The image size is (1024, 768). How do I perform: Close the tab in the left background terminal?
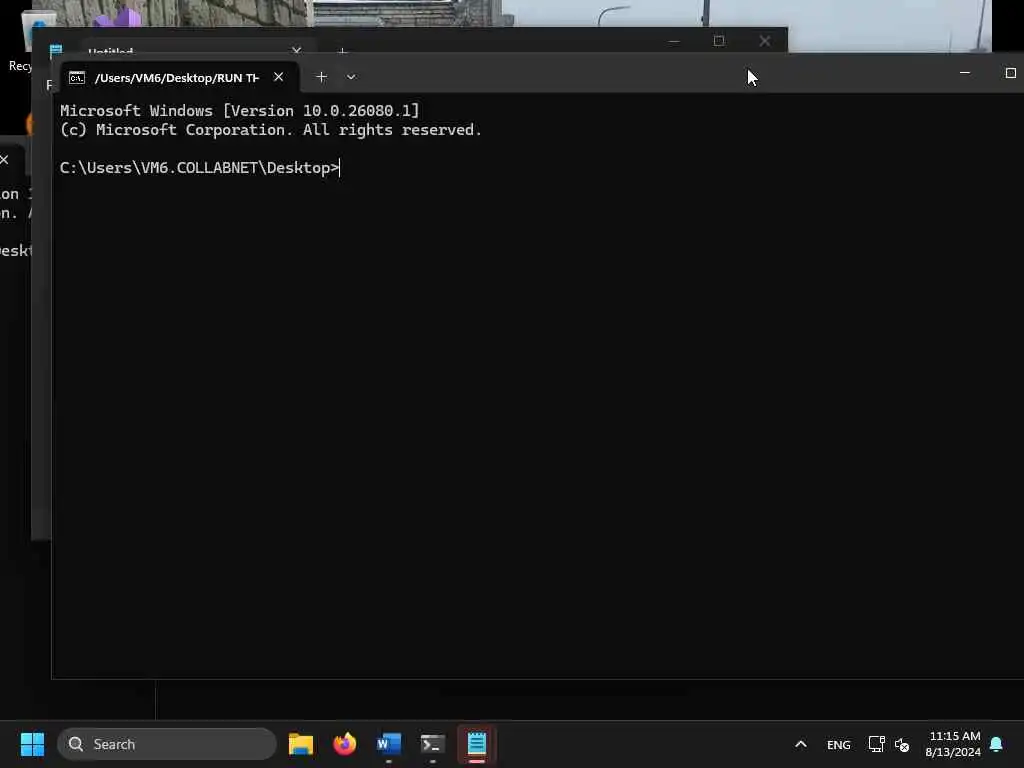(x=5, y=159)
